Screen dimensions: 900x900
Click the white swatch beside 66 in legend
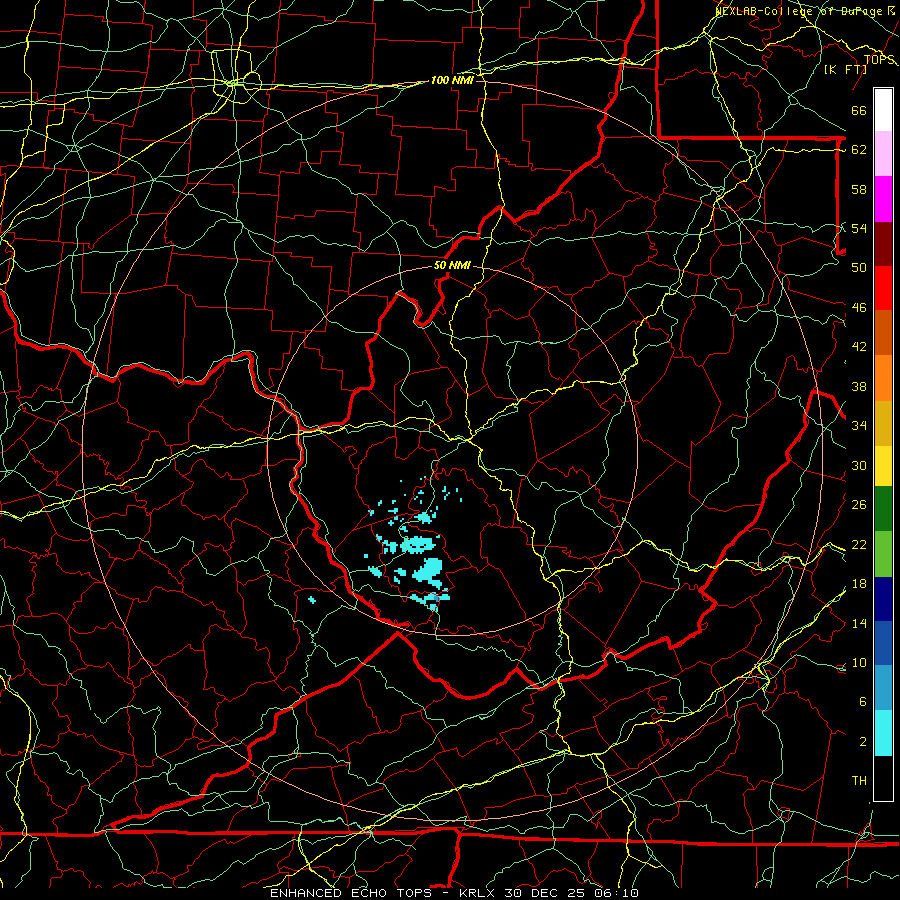tap(883, 110)
